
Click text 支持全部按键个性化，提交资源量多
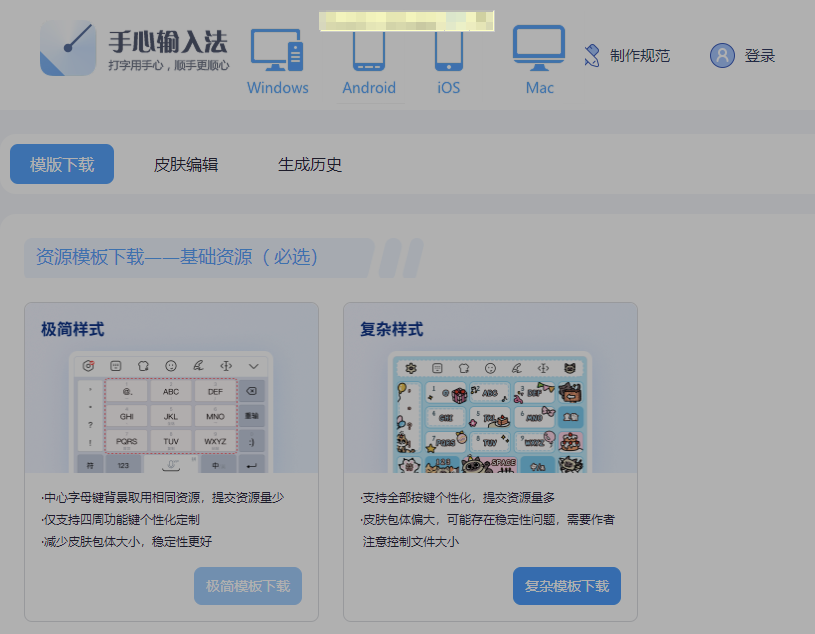pyautogui.click(x=458, y=498)
